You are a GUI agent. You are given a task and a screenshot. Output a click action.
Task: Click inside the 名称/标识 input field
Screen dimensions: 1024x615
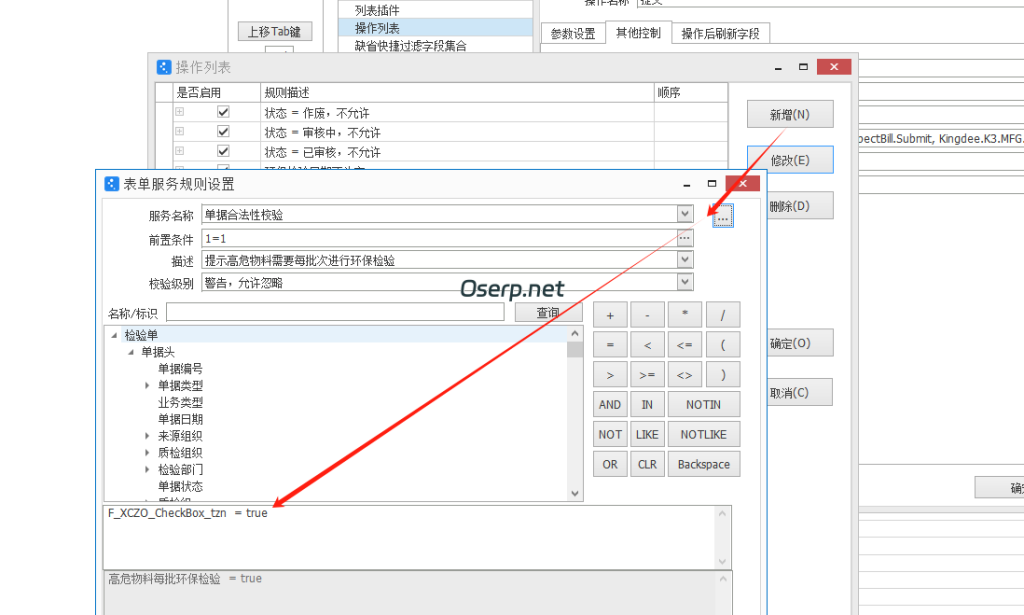(x=335, y=311)
